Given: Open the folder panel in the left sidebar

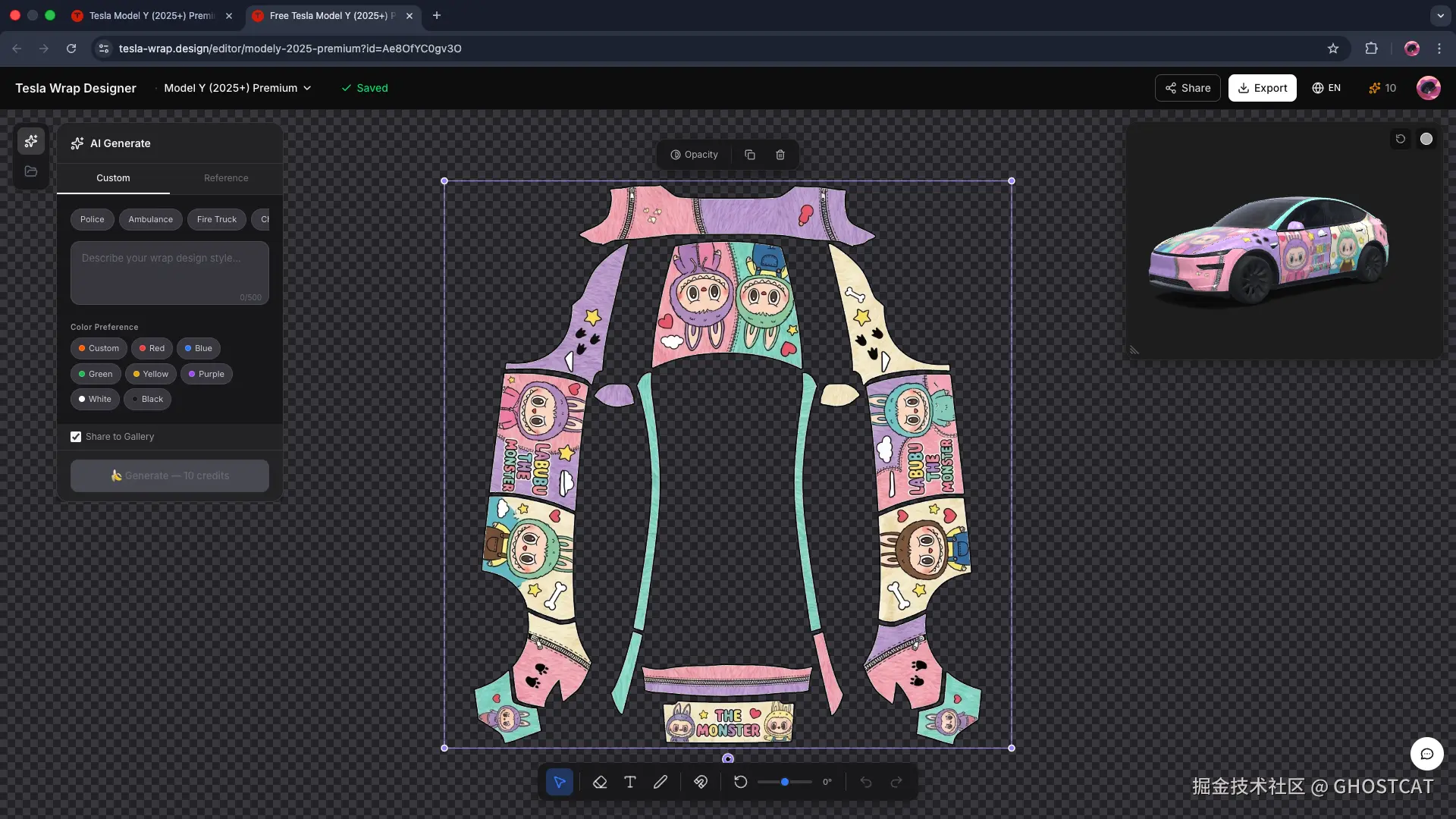Looking at the screenshot, I should coord(31,171).
